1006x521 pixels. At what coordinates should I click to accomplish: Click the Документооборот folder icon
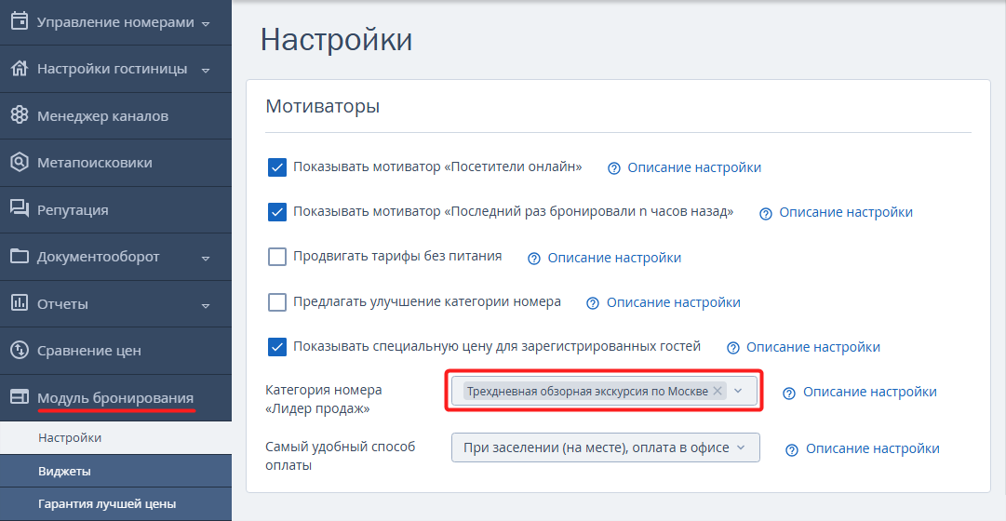19,256
